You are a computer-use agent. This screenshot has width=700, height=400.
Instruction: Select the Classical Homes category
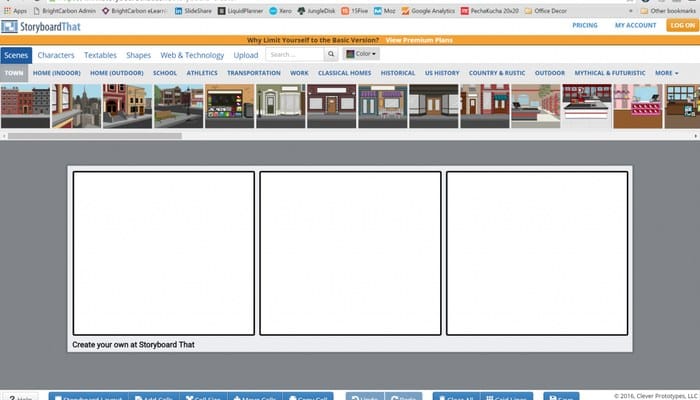click(x=344, y=73)
